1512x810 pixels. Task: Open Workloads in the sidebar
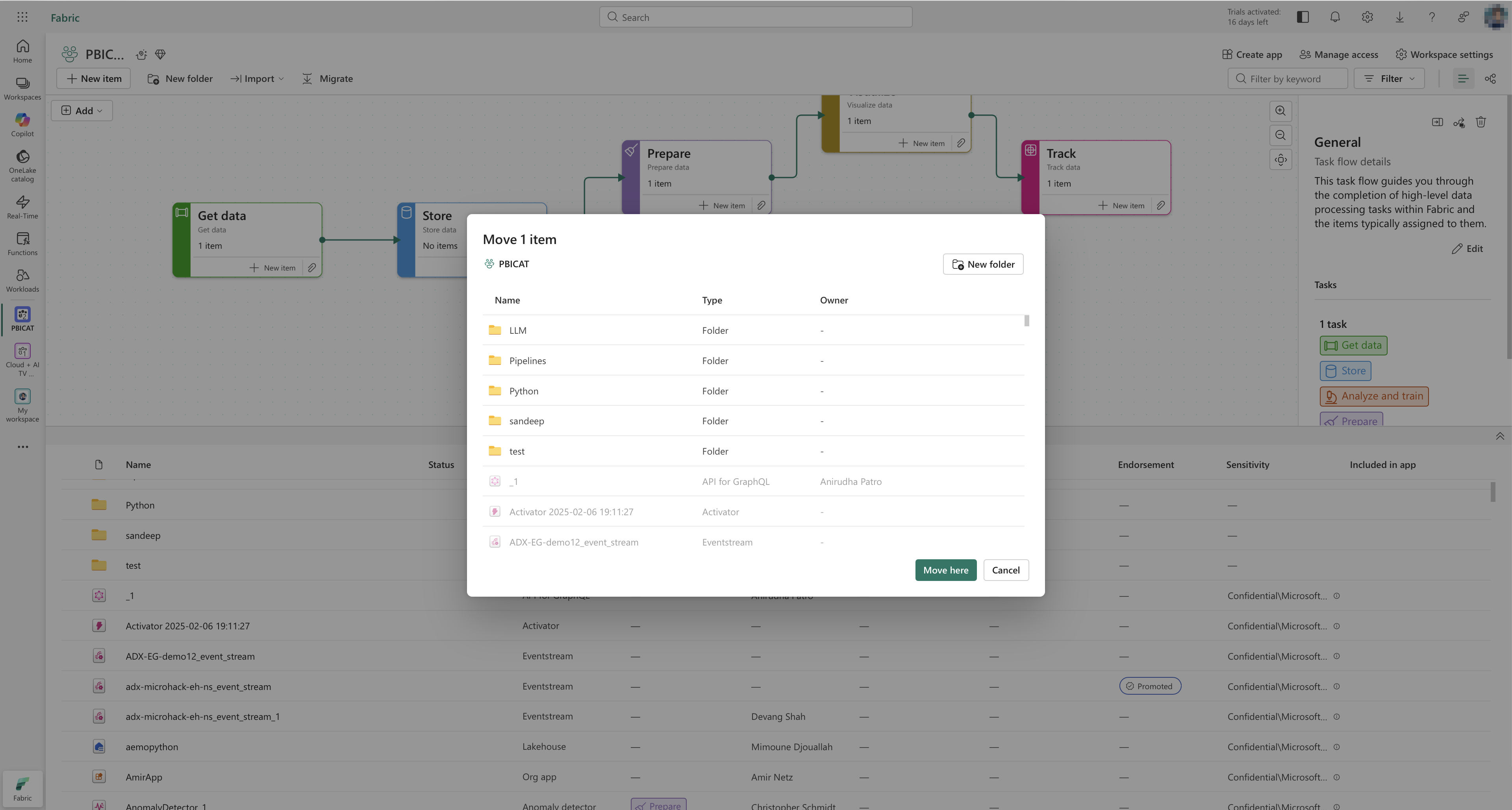click(x=22, y=280)
